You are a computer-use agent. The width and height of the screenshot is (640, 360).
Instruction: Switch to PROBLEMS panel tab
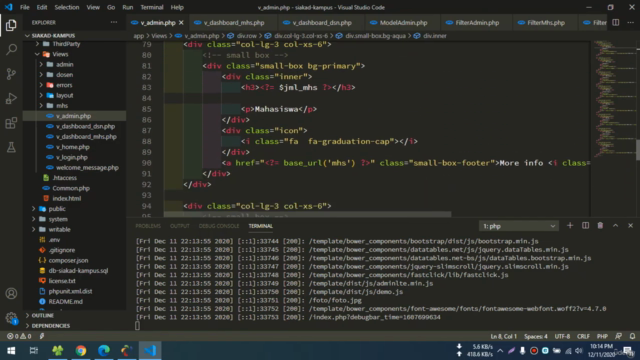click(148, 226)
